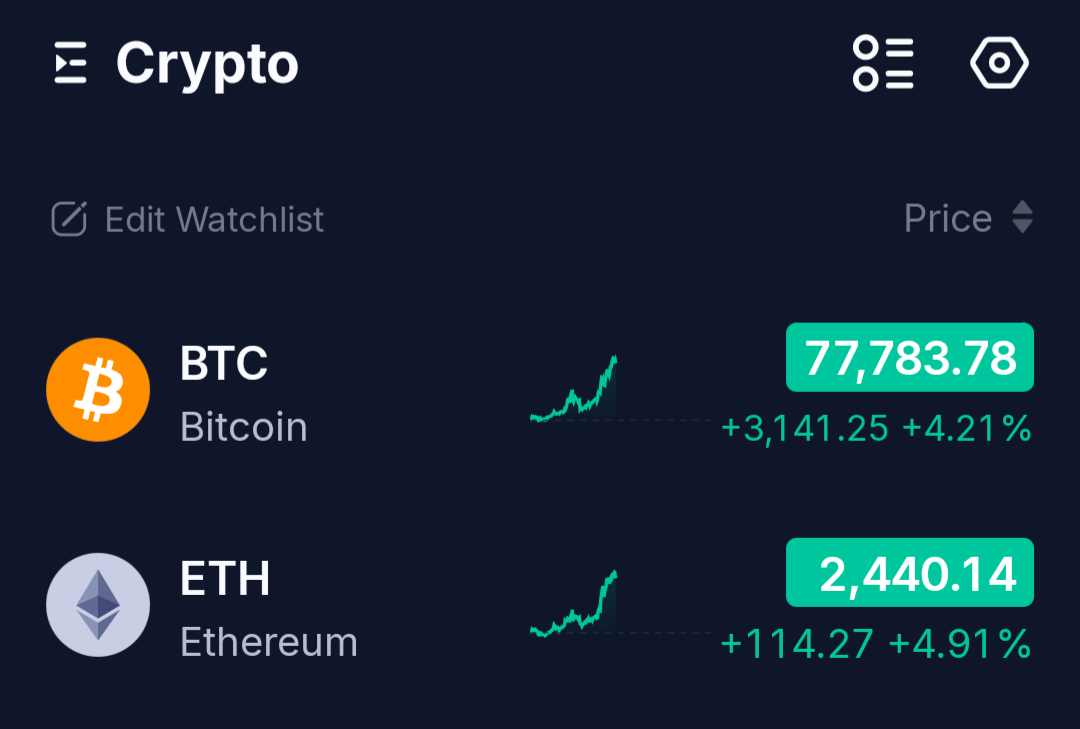Open the list view options icon
The width and height of the screenshot is (1080, 729).
[883, 64]
